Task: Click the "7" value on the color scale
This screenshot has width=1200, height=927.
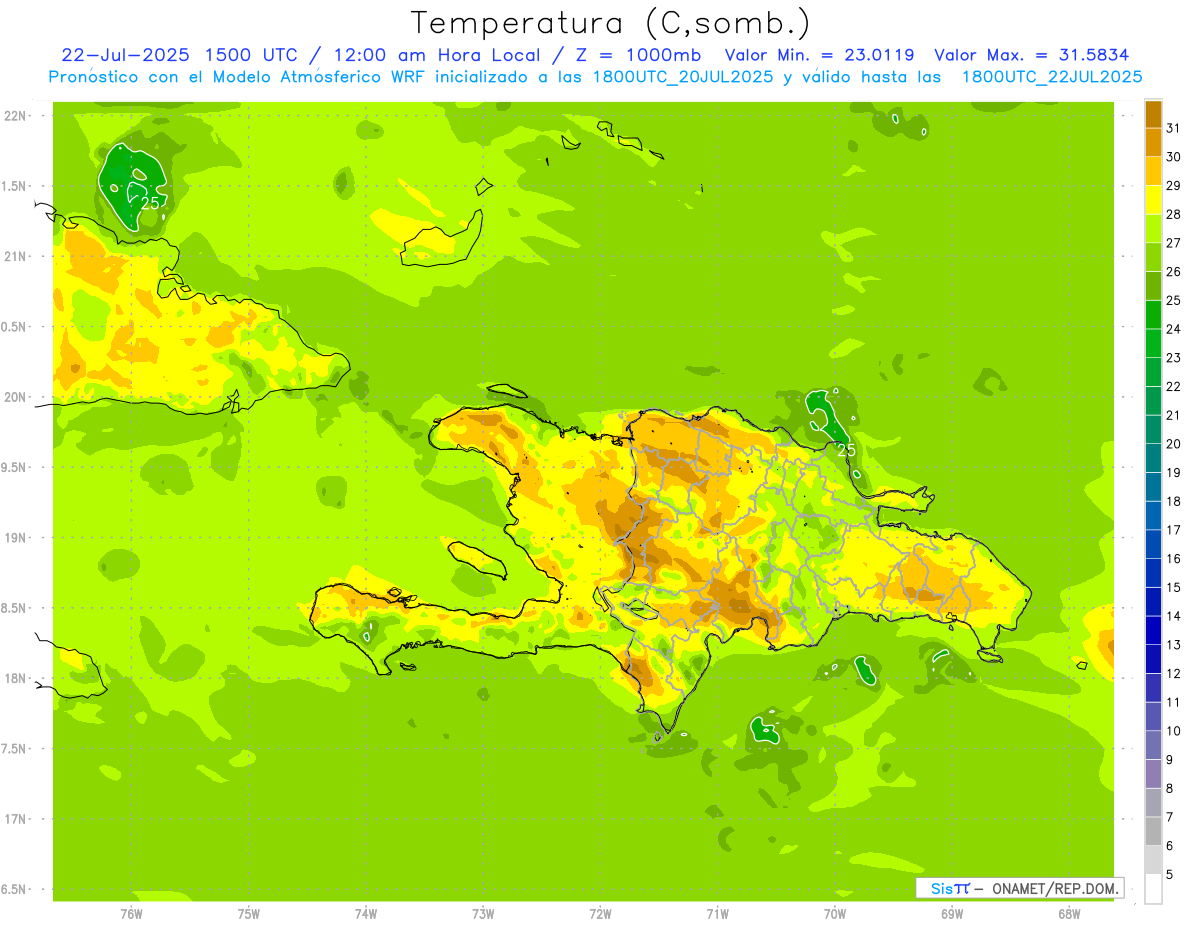Action: coord(1171,817)
